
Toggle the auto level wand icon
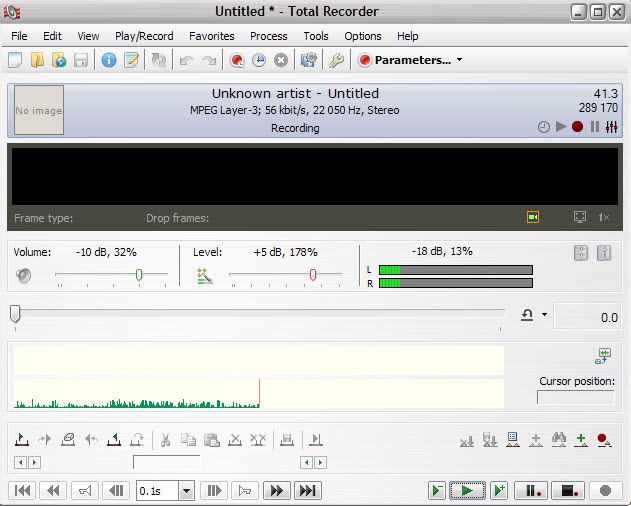click(204, 276)
